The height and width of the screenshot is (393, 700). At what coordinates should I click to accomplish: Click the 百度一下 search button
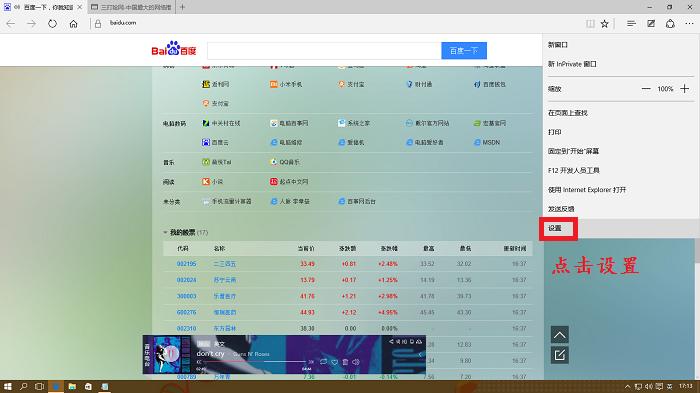pos(464,50)
